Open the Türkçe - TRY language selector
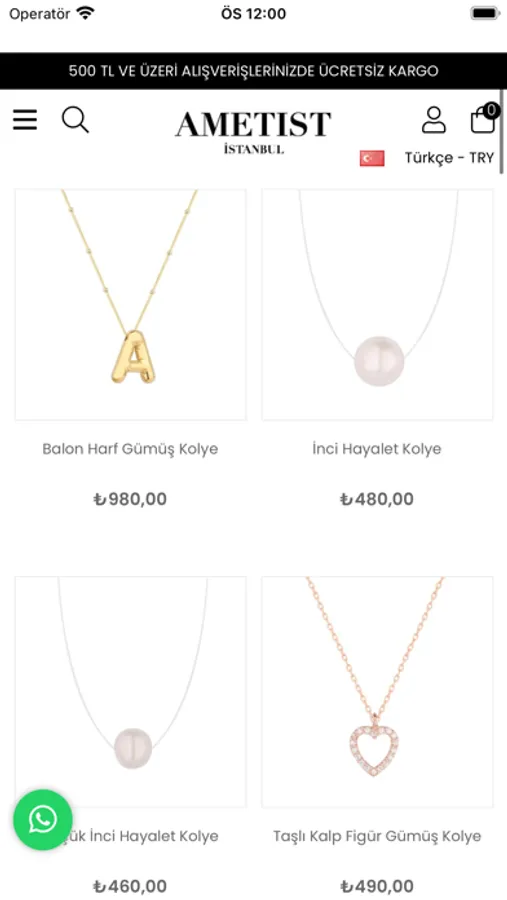507x900 pixels. click(449, 158)
